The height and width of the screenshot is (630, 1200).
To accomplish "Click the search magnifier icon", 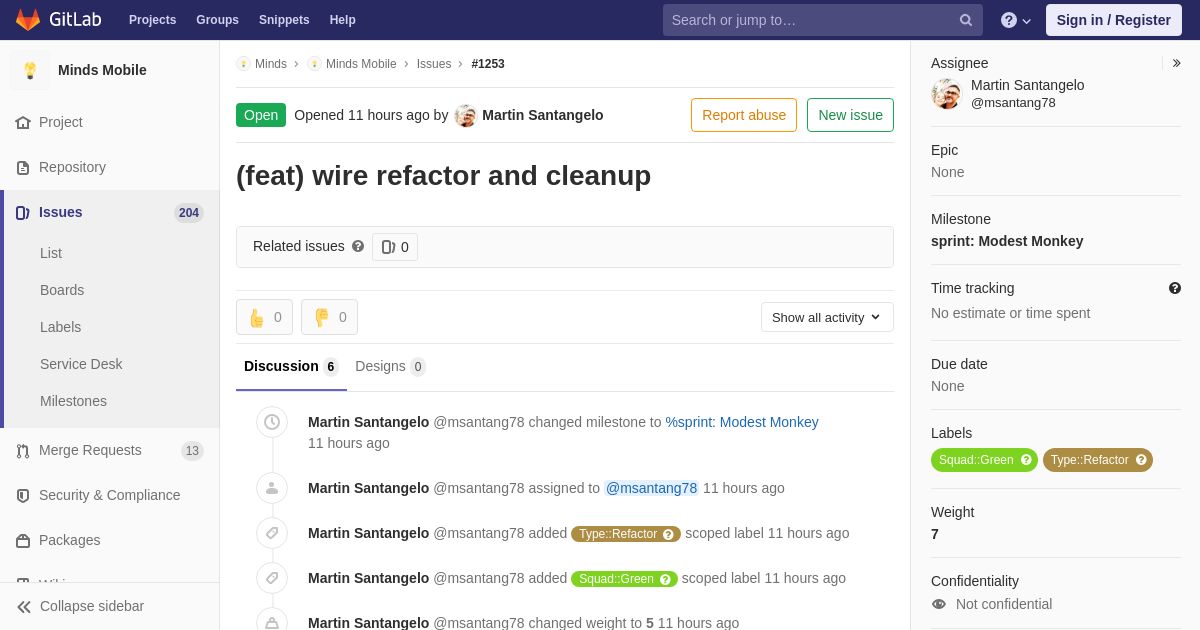I will 966,20.
